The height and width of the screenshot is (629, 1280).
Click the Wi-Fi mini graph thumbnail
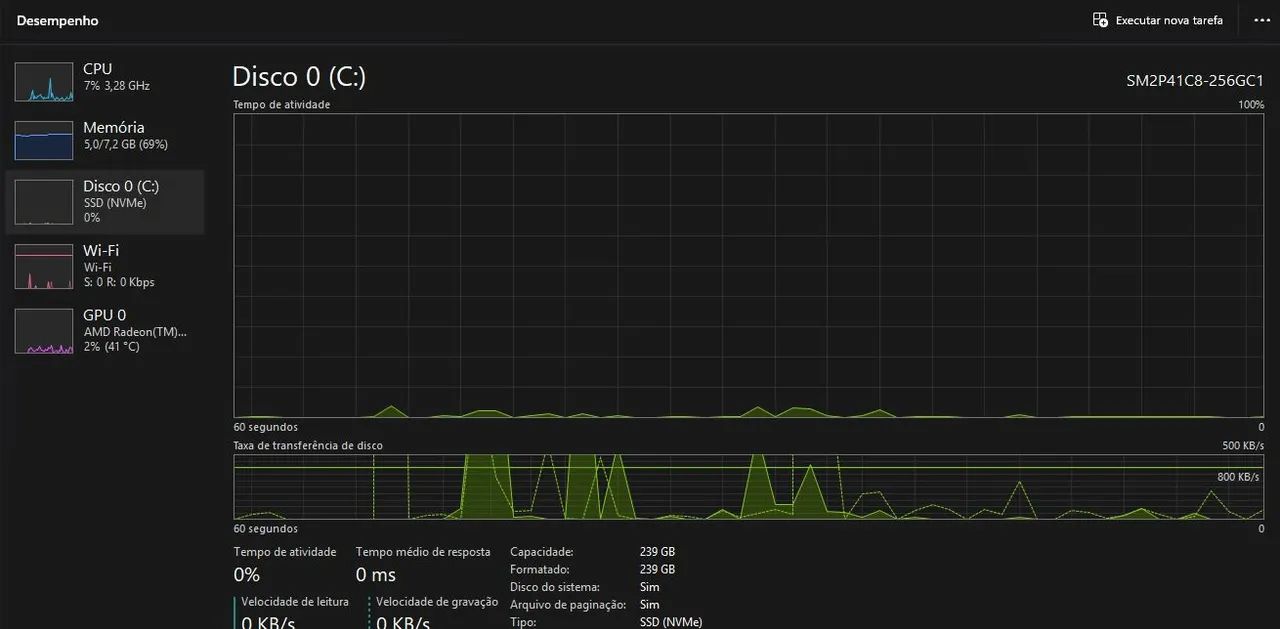coord(44,266)
